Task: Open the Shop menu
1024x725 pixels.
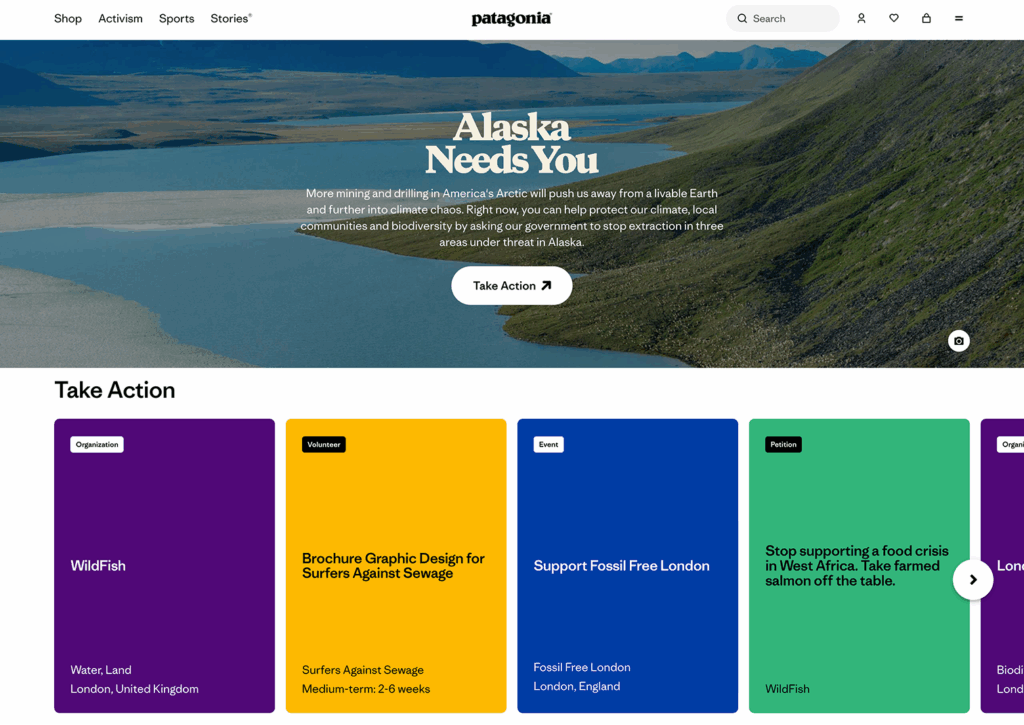Action: (x=68, y=18)
